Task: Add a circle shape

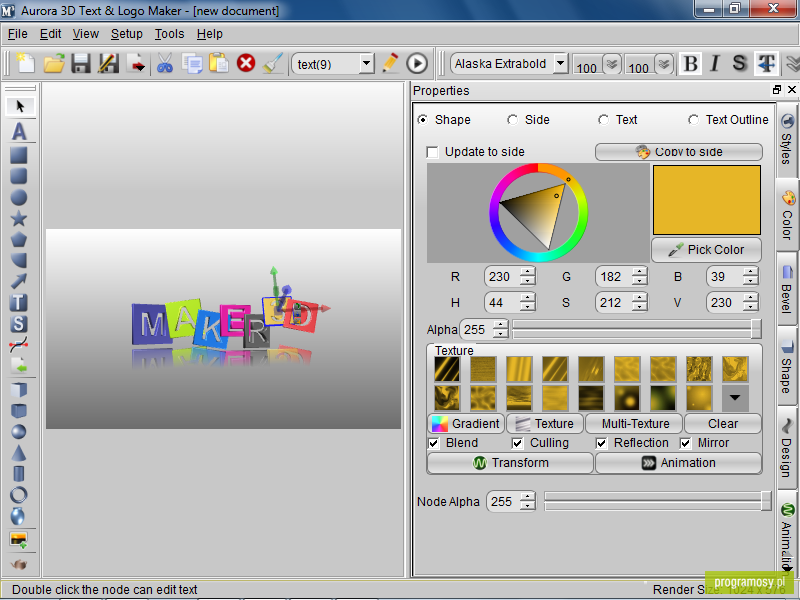Action: pyautogui.click(x=18, y=197)
